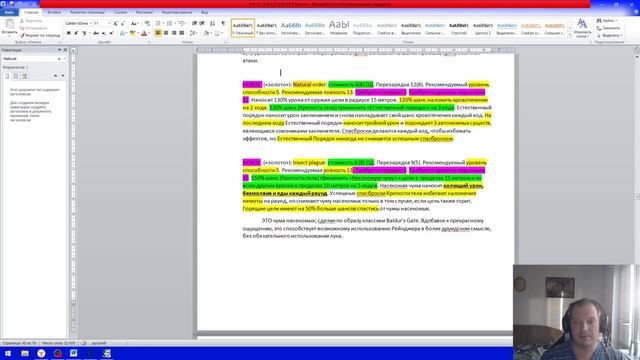This screenshot has height=360, width=640.
Task: Switch to Page Layout (Разметка страницы) tab
Action: tap(87, 13)
